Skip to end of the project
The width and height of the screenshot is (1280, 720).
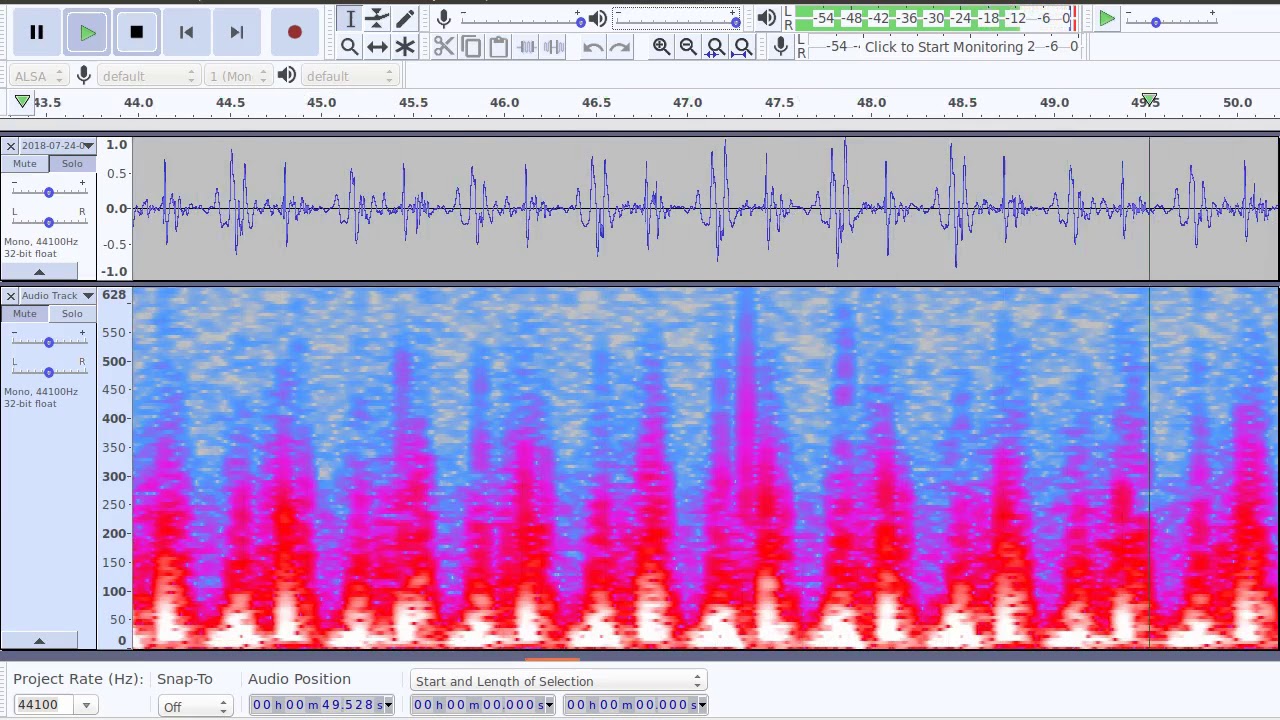[237, 32]
